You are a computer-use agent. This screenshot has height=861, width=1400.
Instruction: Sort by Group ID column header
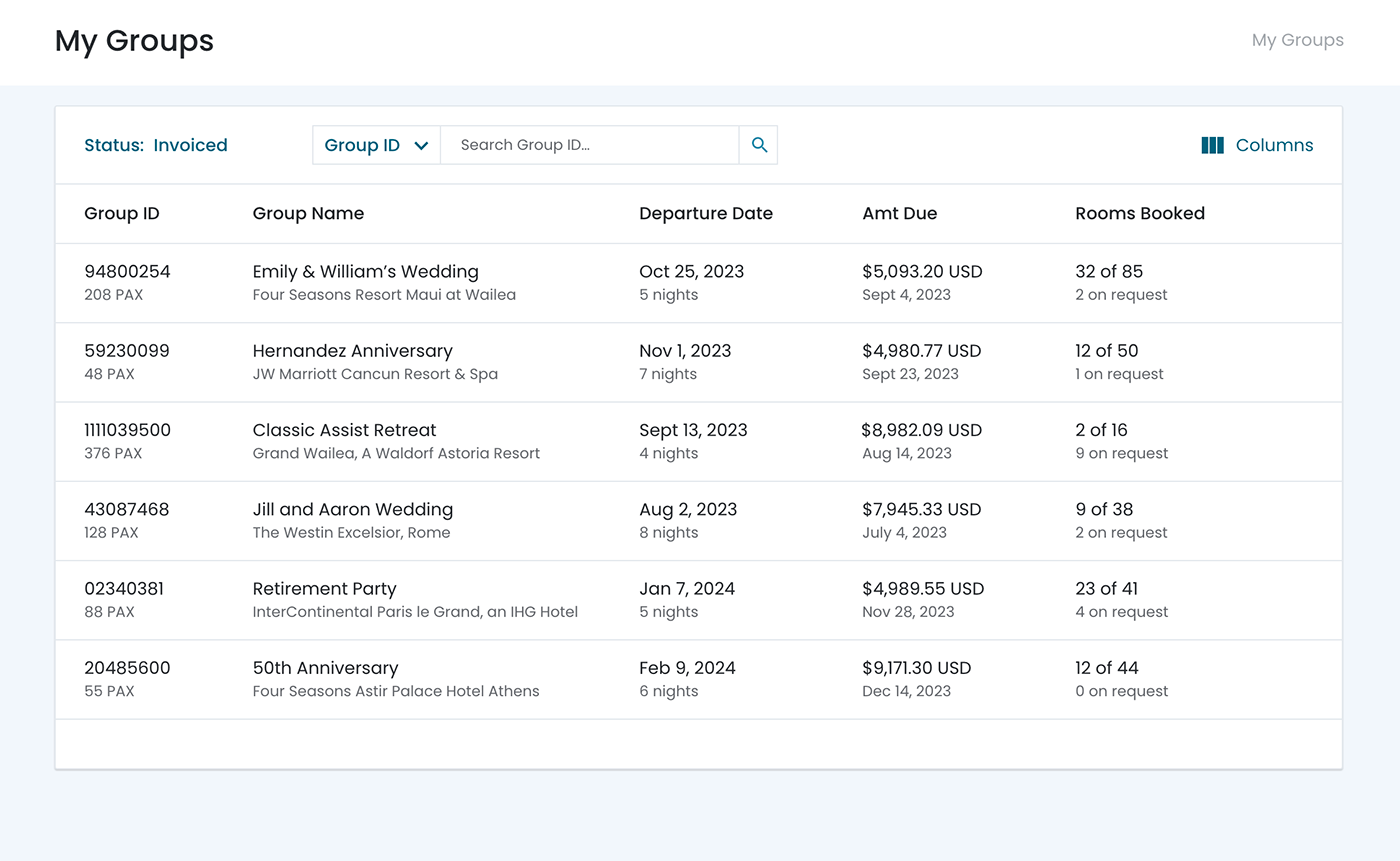pos(122,213)
